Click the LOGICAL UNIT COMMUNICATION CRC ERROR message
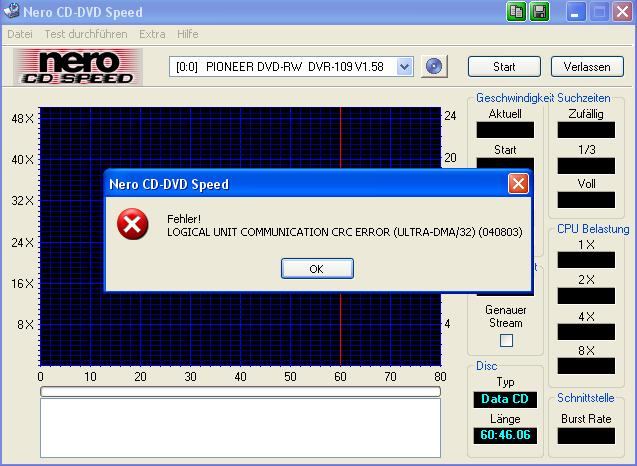 point(344,232)
